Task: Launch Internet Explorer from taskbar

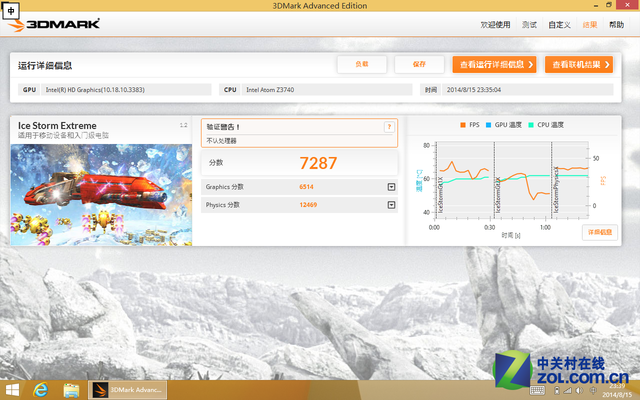Action: (x=41, y=390)
